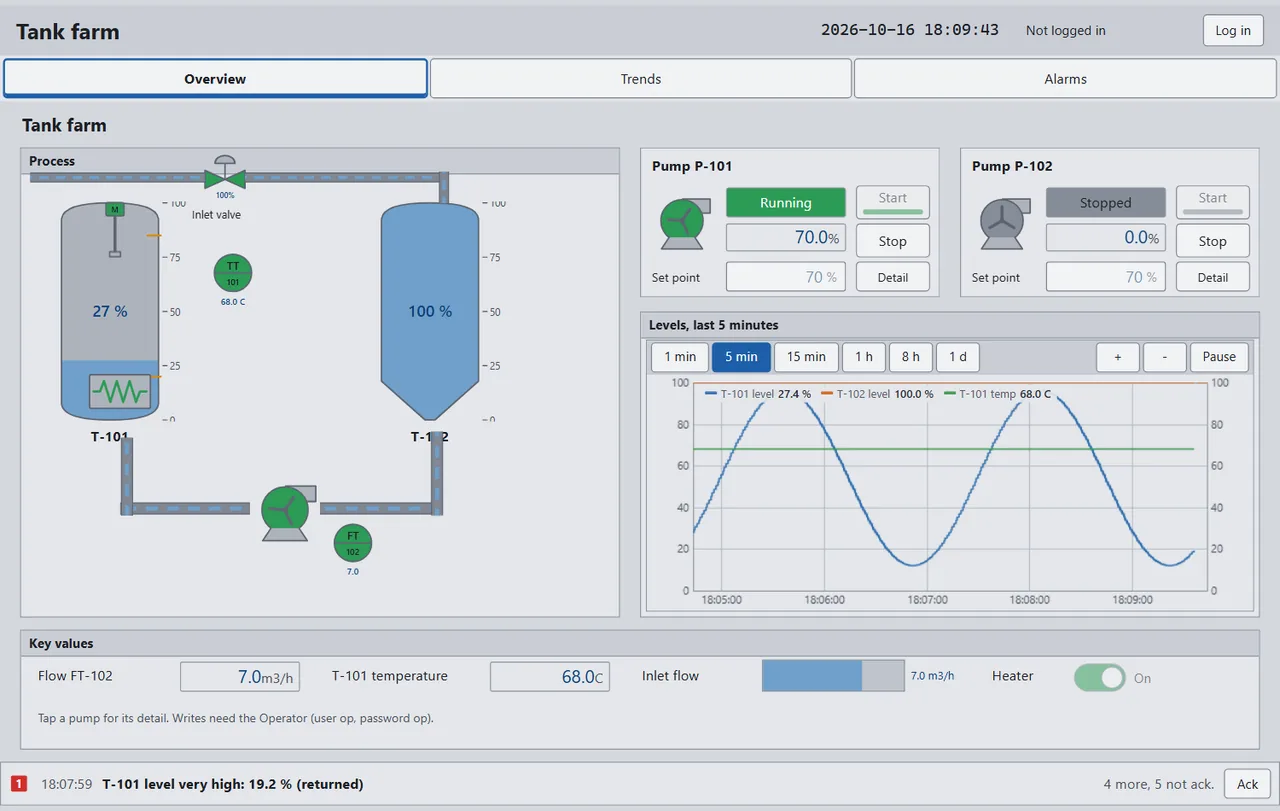Zoom in the levels chart with plus
Screen dimensions: 1280x811
[1117, 357]
